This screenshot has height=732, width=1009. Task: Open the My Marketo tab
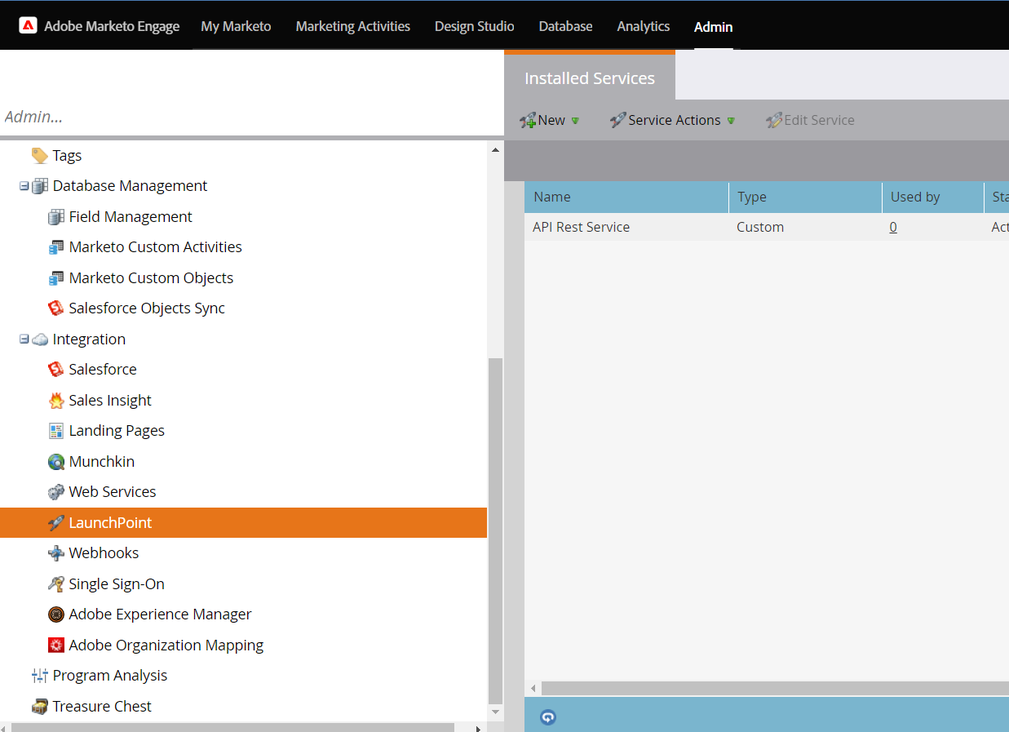pos(236,26)
